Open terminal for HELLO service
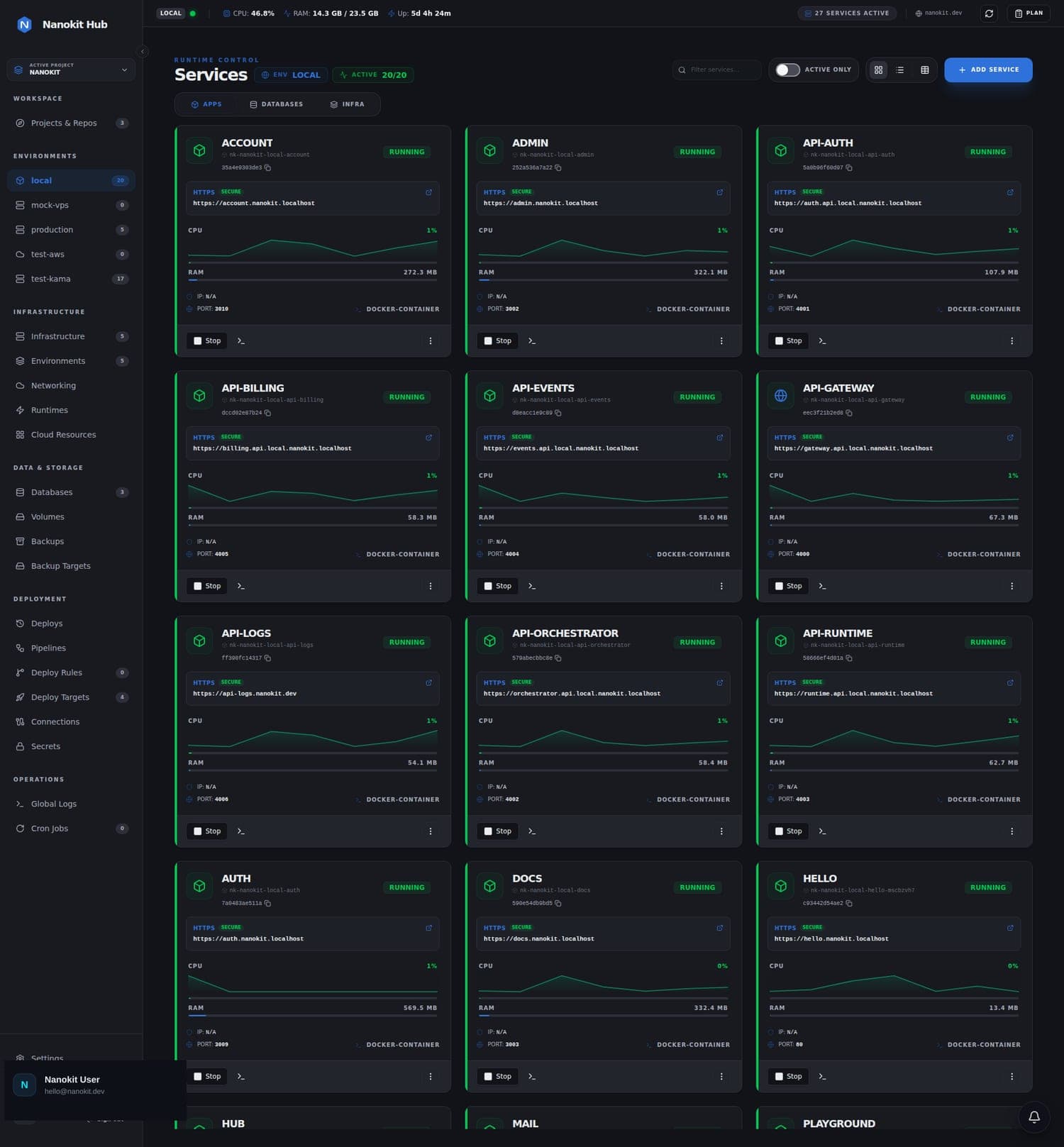Image resolution: width=1064 pixels, height=1147 pixels. pyautogui.click(x=823, y=1077)
